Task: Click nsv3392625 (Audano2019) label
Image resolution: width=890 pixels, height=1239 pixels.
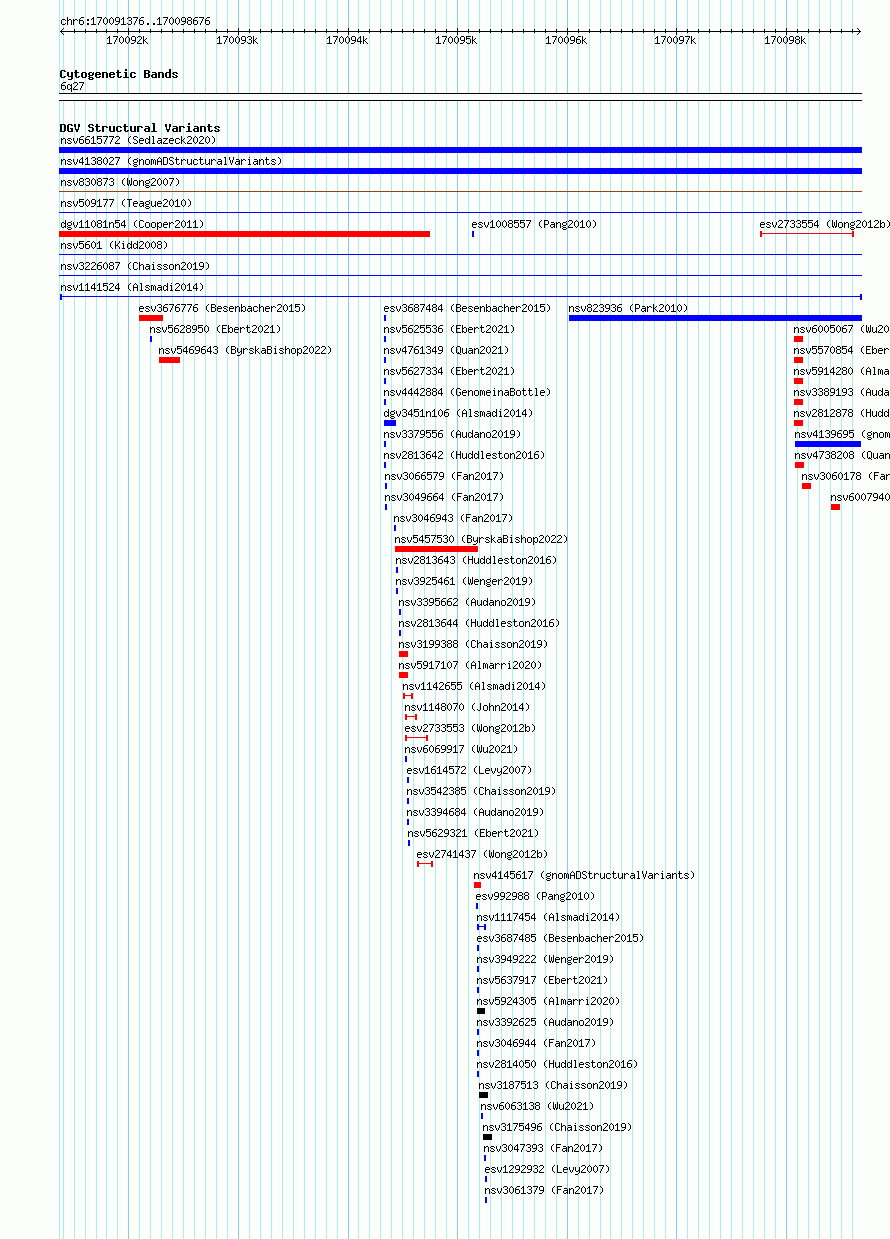Action: point(545,1022)
